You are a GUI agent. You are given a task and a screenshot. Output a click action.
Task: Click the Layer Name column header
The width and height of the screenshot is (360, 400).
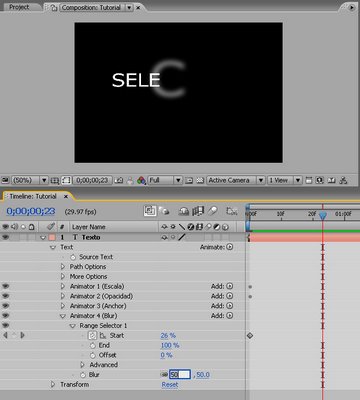click(89, 227)
